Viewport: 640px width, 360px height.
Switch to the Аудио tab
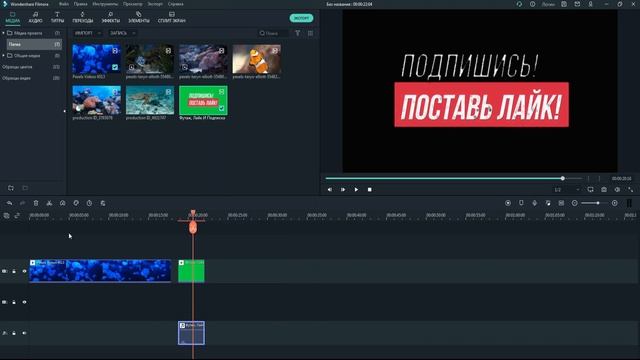point(35,17)
